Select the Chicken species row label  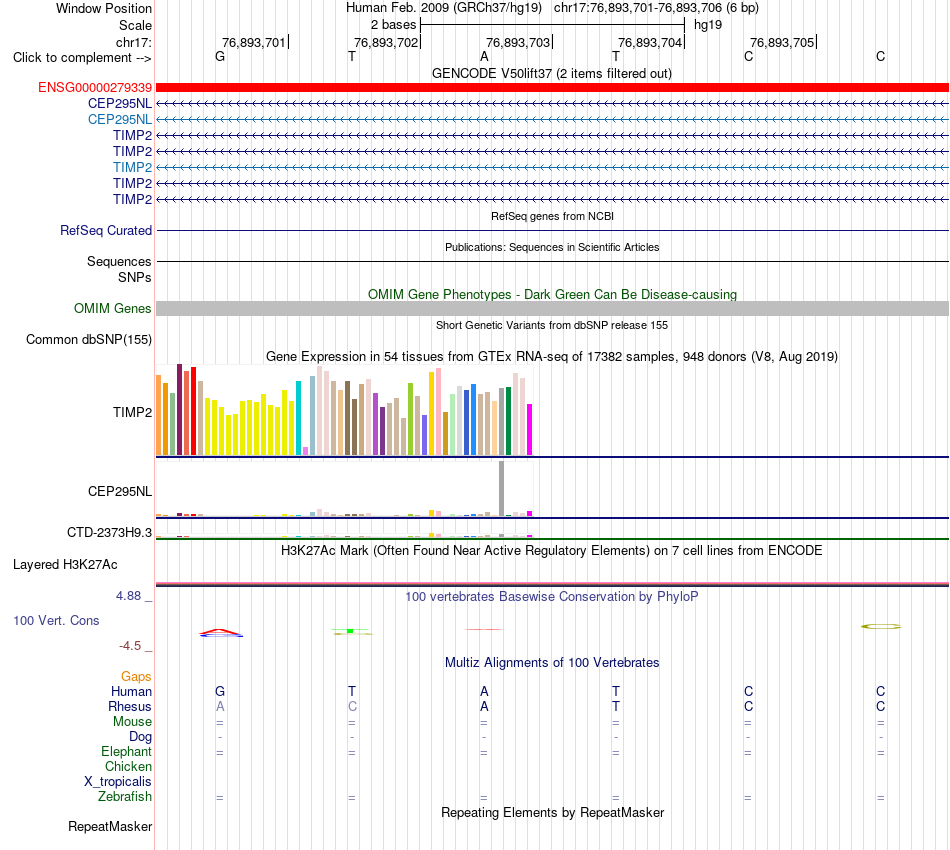tap(128, 766)
